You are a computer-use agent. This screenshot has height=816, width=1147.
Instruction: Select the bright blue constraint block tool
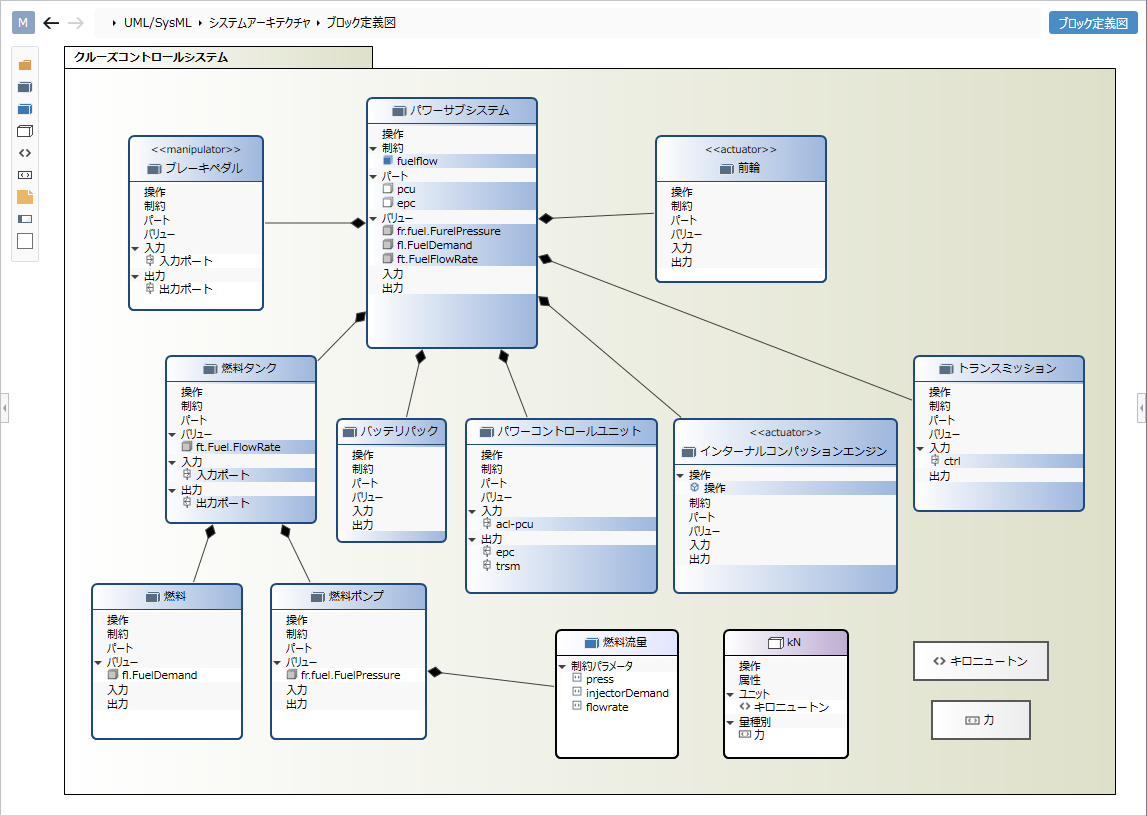tap(25, 109)
